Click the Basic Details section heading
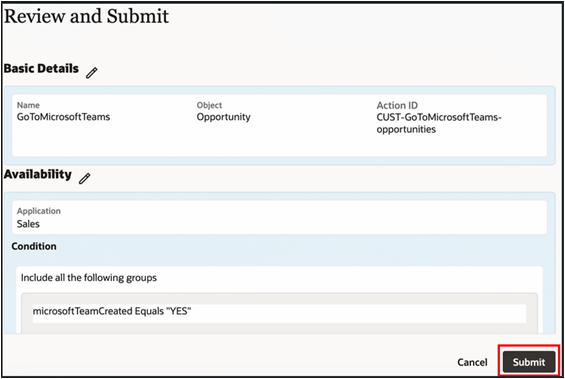Viewport: 565px width, 379px height. tap(41, 68)
